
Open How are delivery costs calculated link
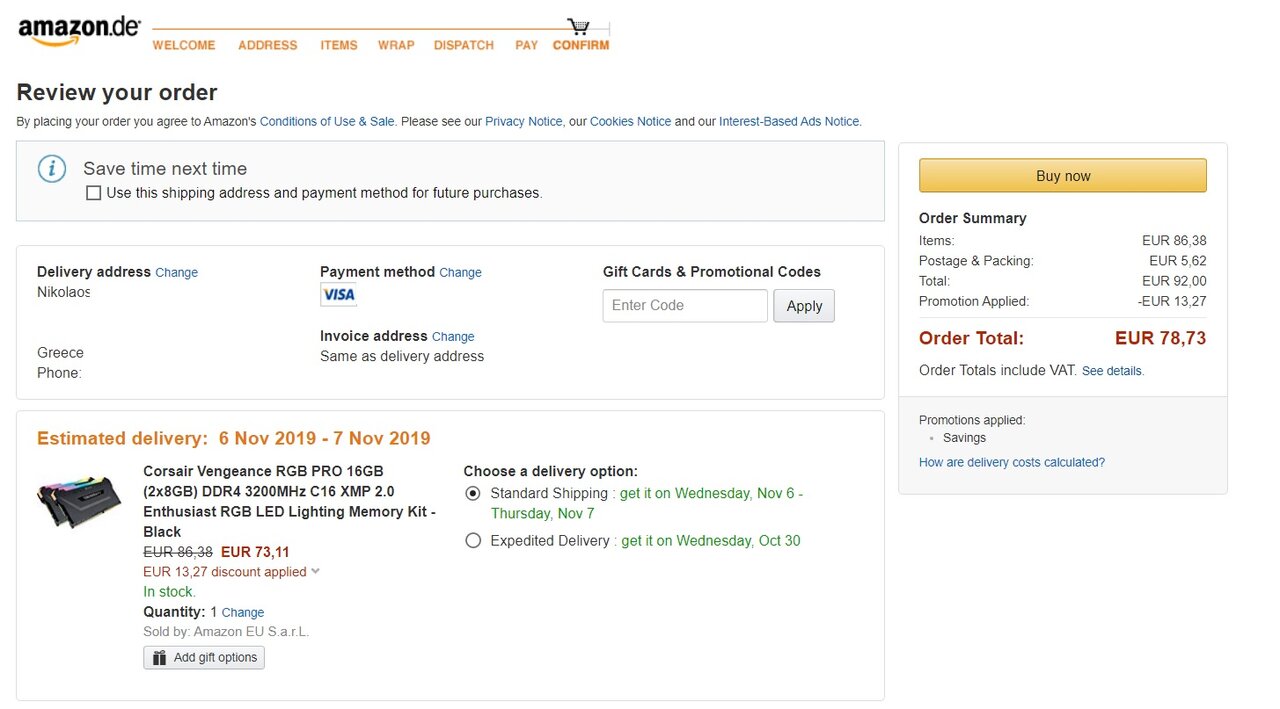coord(1012,462)
